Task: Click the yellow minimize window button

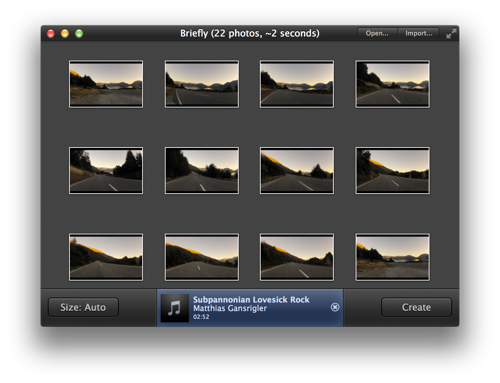Action: (x=65, y=33)
